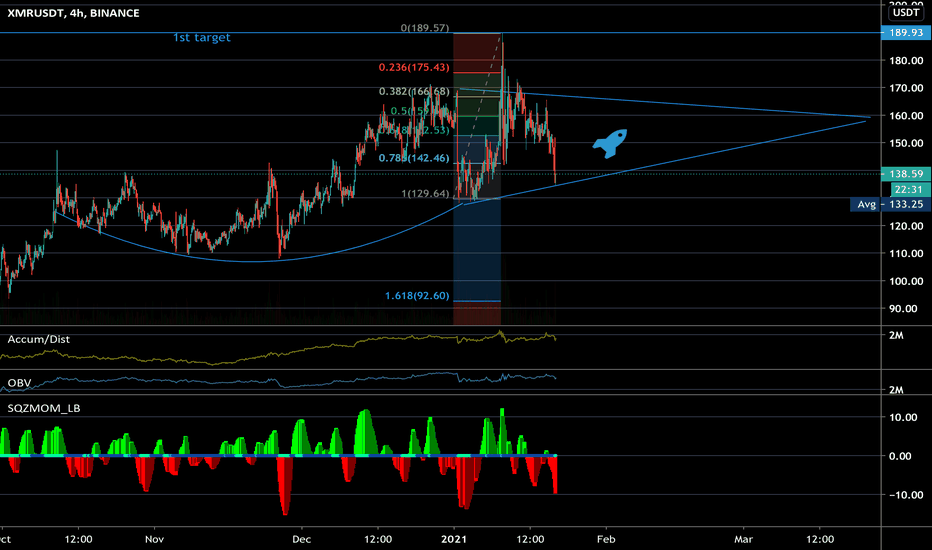932x550 pixels.
Task: Click the Feb label on time axis
Action: point(606,539)
